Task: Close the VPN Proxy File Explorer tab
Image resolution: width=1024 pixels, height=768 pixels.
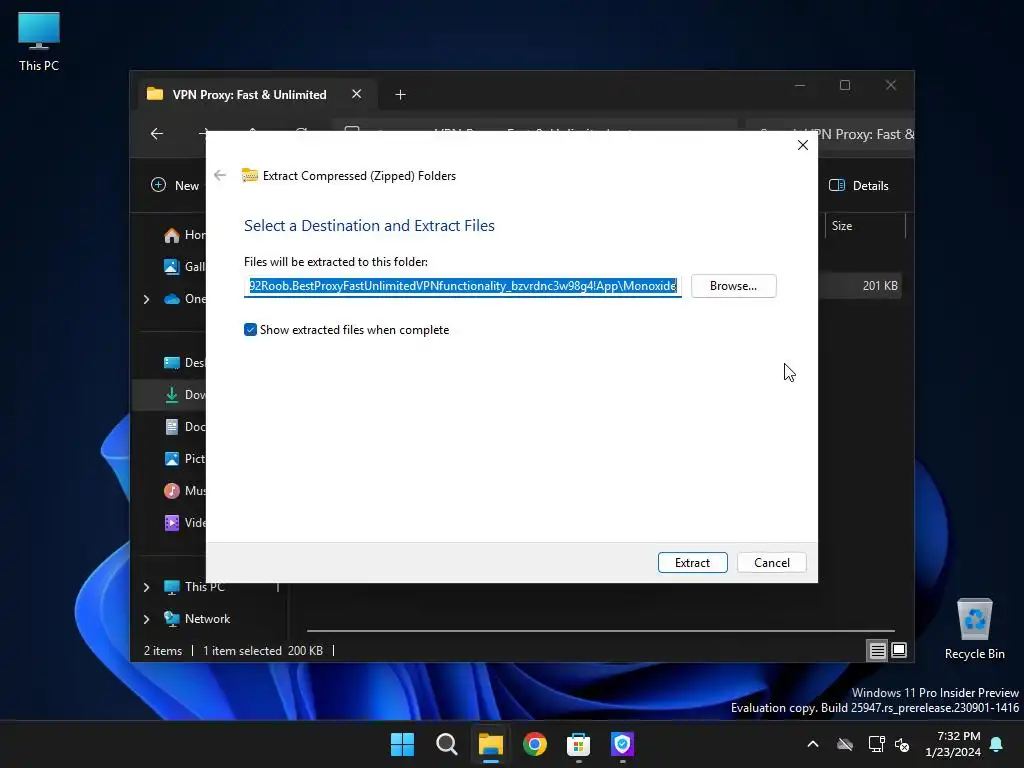Action: pyautogui.click(x=357, y=94)
